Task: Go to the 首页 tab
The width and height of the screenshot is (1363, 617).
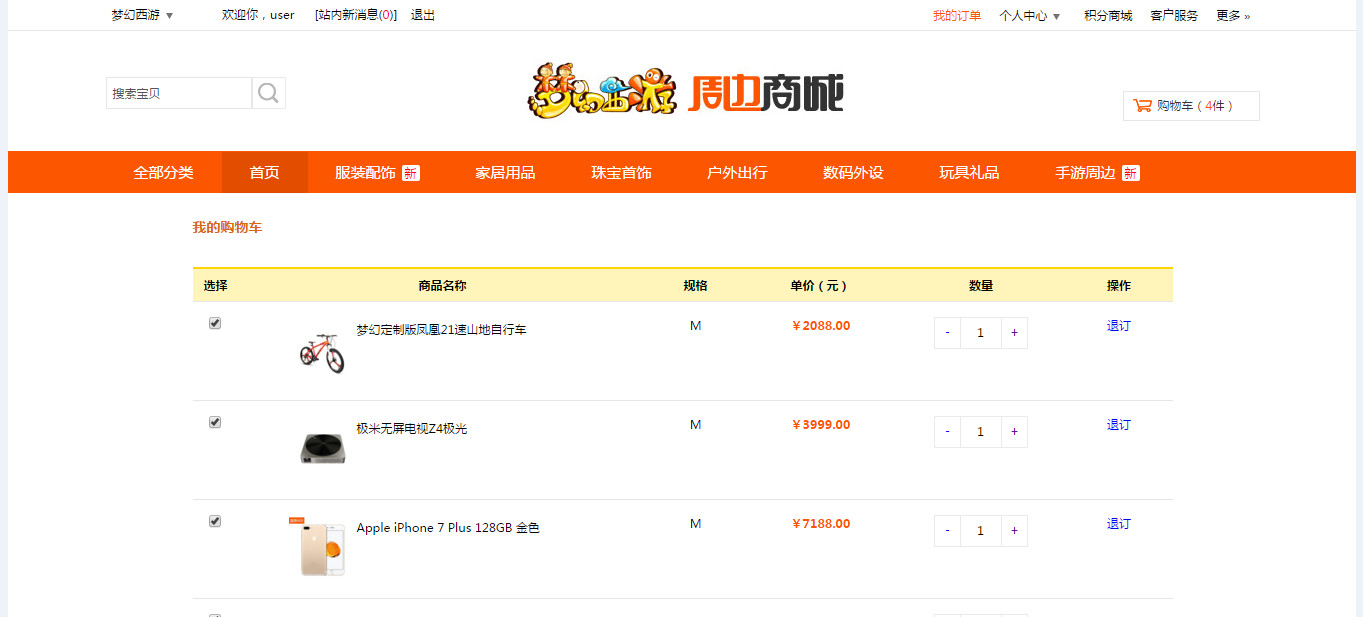Action: [x=265, y=173]
